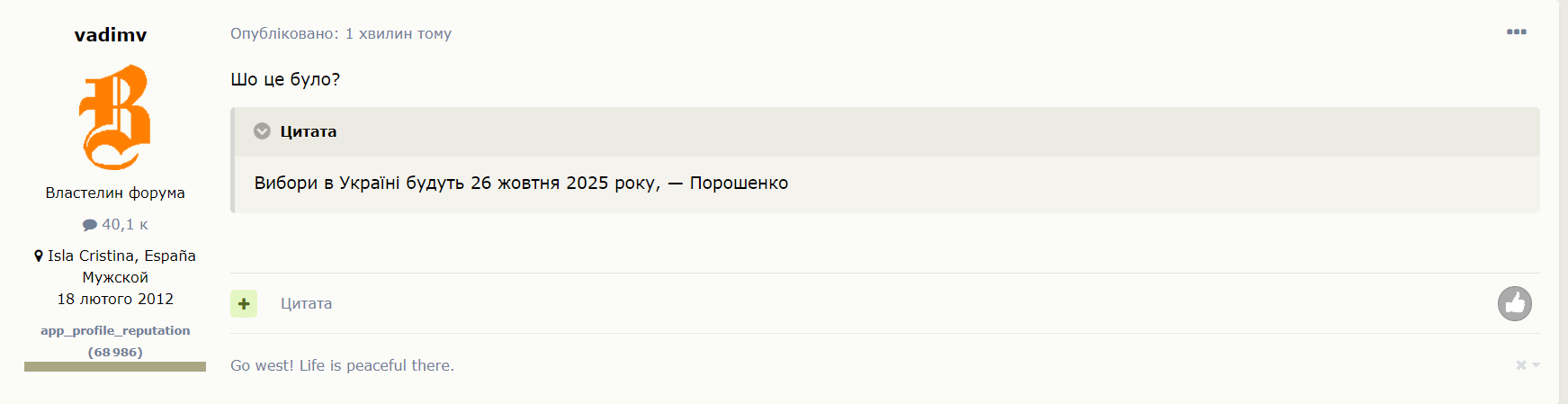Screen dimensions: 1568x404
Task: Click the quoted text about Порошенко
Action: (x=521, y=183)
